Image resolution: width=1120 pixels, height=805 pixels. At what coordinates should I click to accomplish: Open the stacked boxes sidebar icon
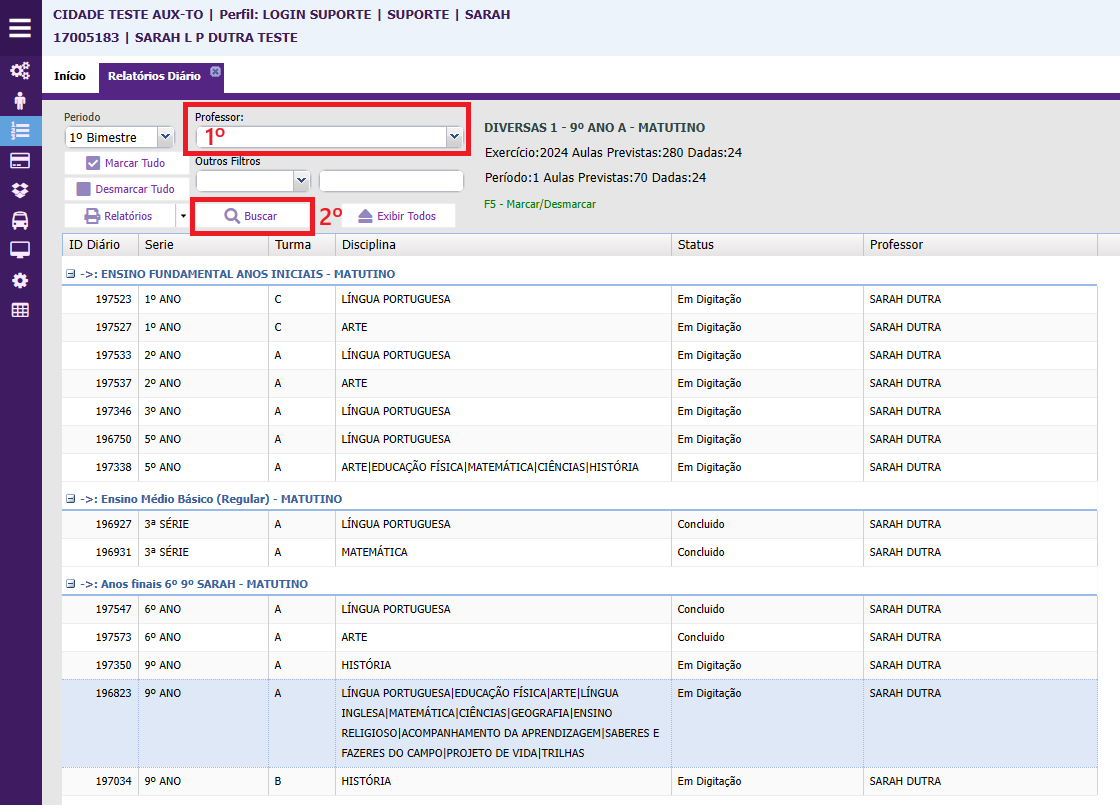coord(20,190)
